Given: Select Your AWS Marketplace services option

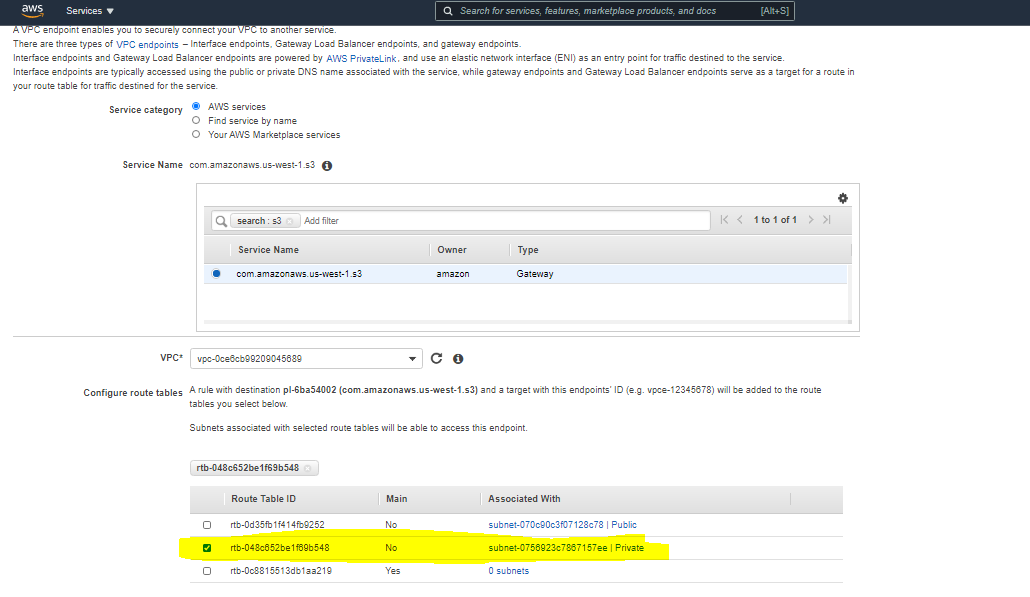Looking at the screenshot, I should click(x=196, y=134).
